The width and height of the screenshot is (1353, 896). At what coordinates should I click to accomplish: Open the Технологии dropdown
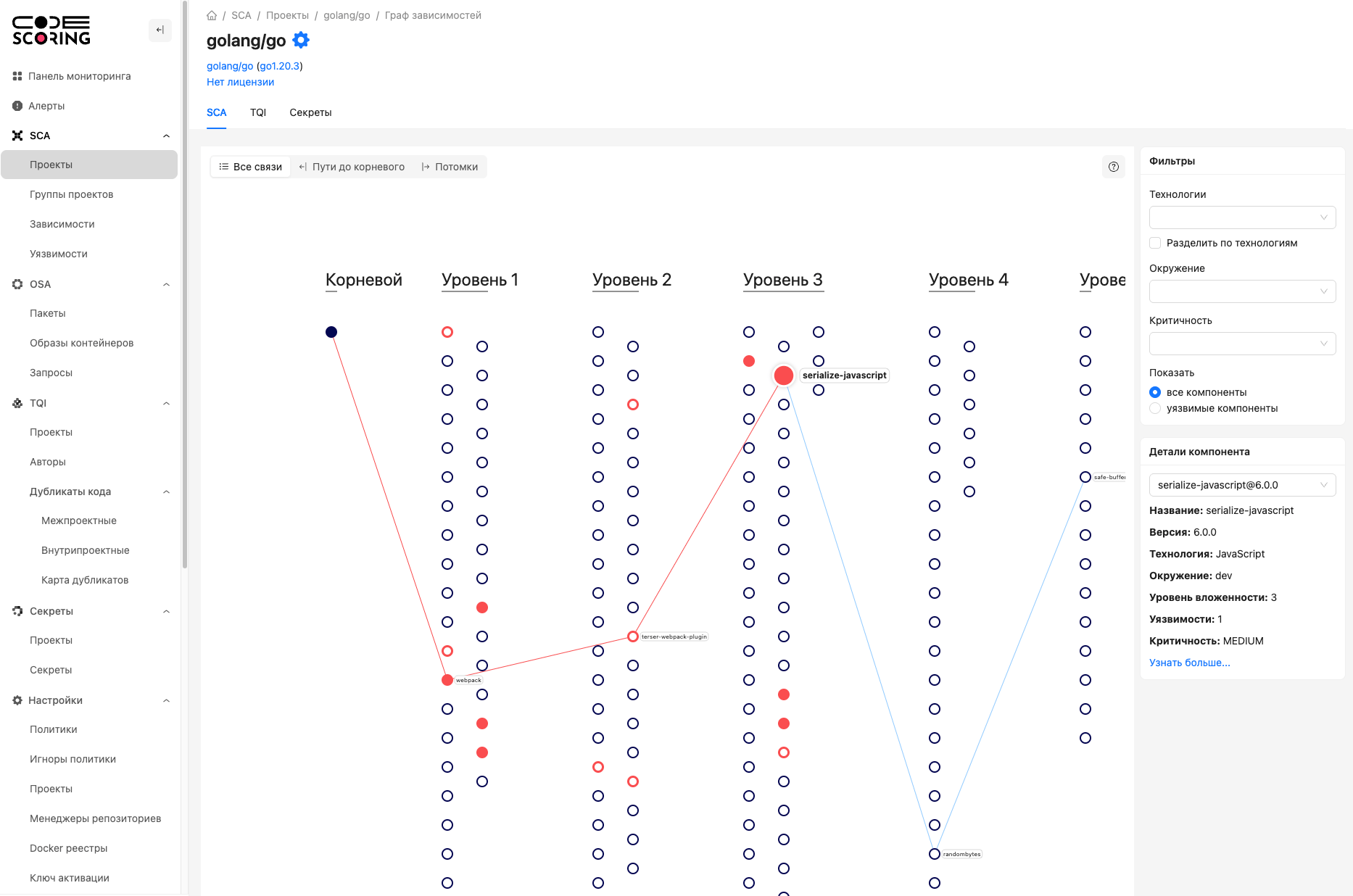[1242, 217]
